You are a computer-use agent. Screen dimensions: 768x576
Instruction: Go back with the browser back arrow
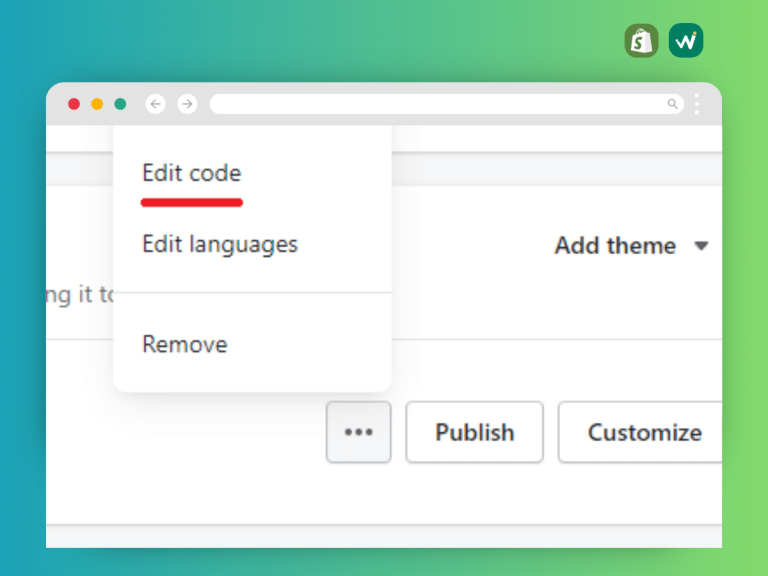[156, 104]
